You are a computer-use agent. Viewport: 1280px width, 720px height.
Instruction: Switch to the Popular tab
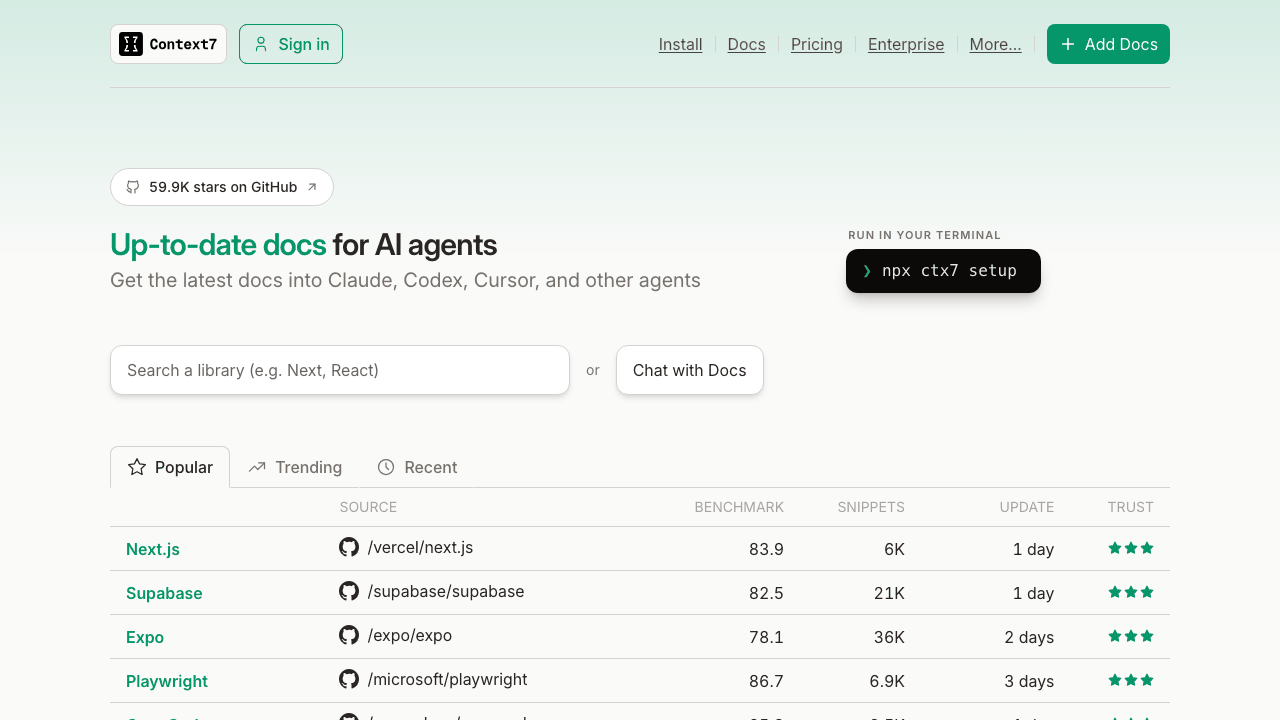(170, 467)
